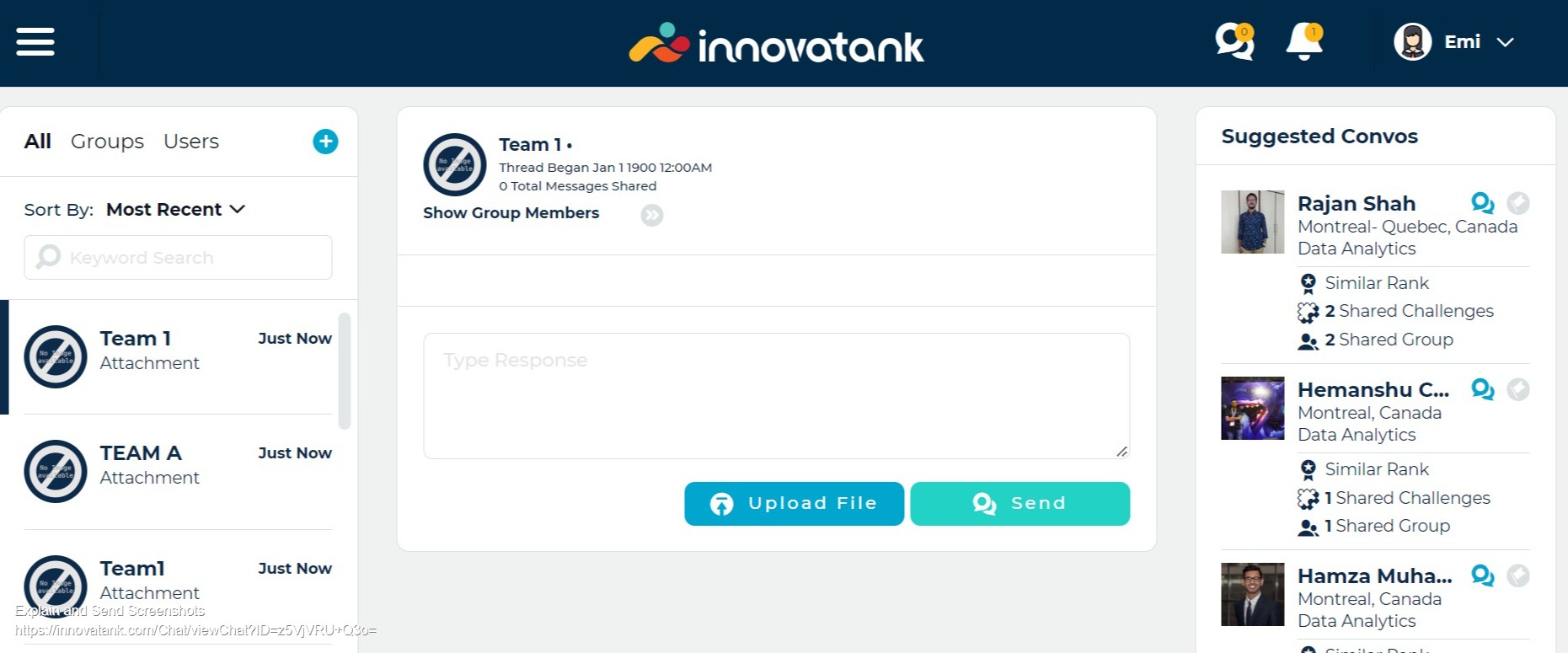The width and height of the screenshot is (1568, 653).
Task: Click 1 Shared Challenges puzzle icon
Action: (1308, 499)
